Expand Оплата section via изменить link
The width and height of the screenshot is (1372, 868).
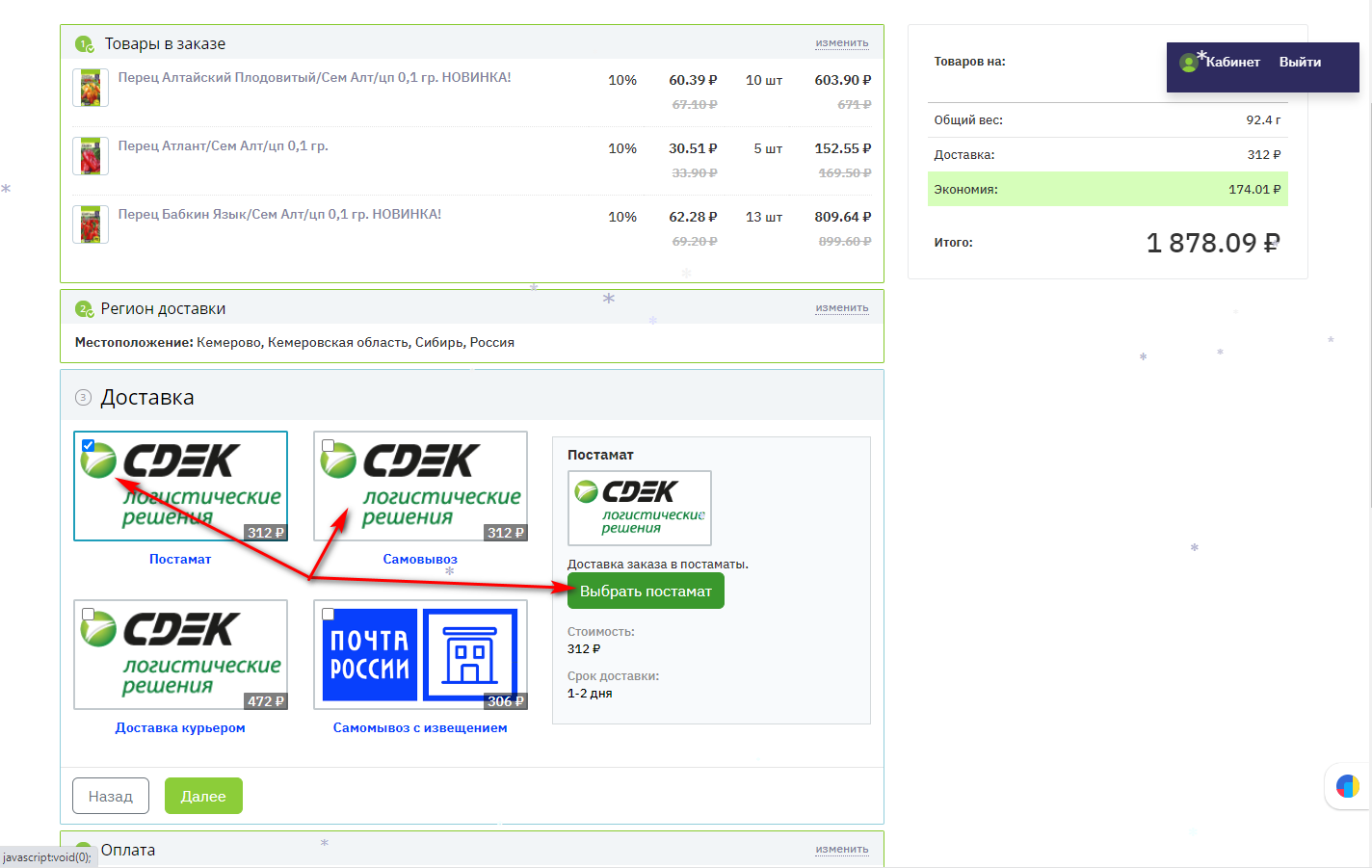[x=841, y=850]
